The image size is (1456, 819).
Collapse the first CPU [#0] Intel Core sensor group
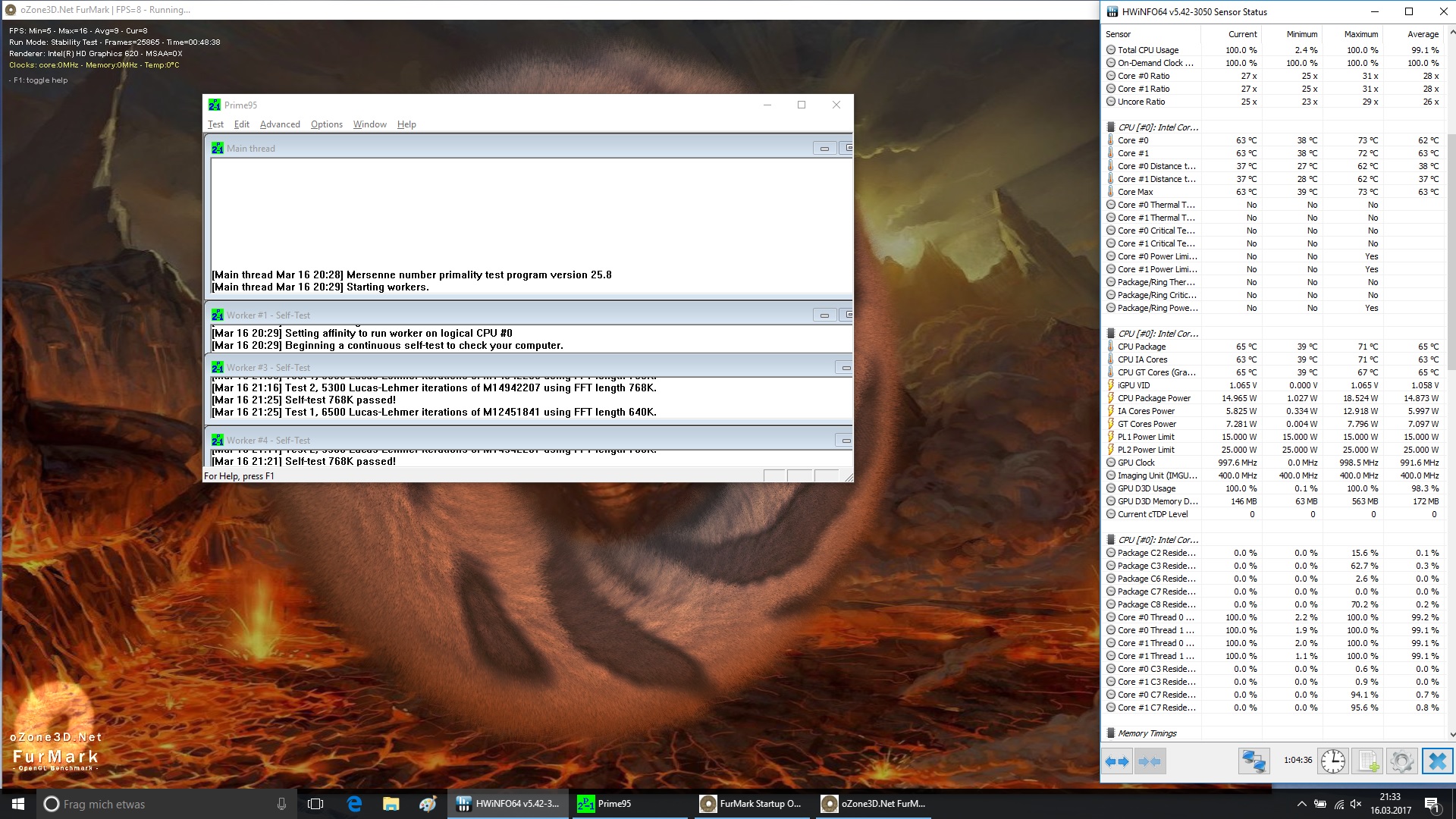point(1157,127)
